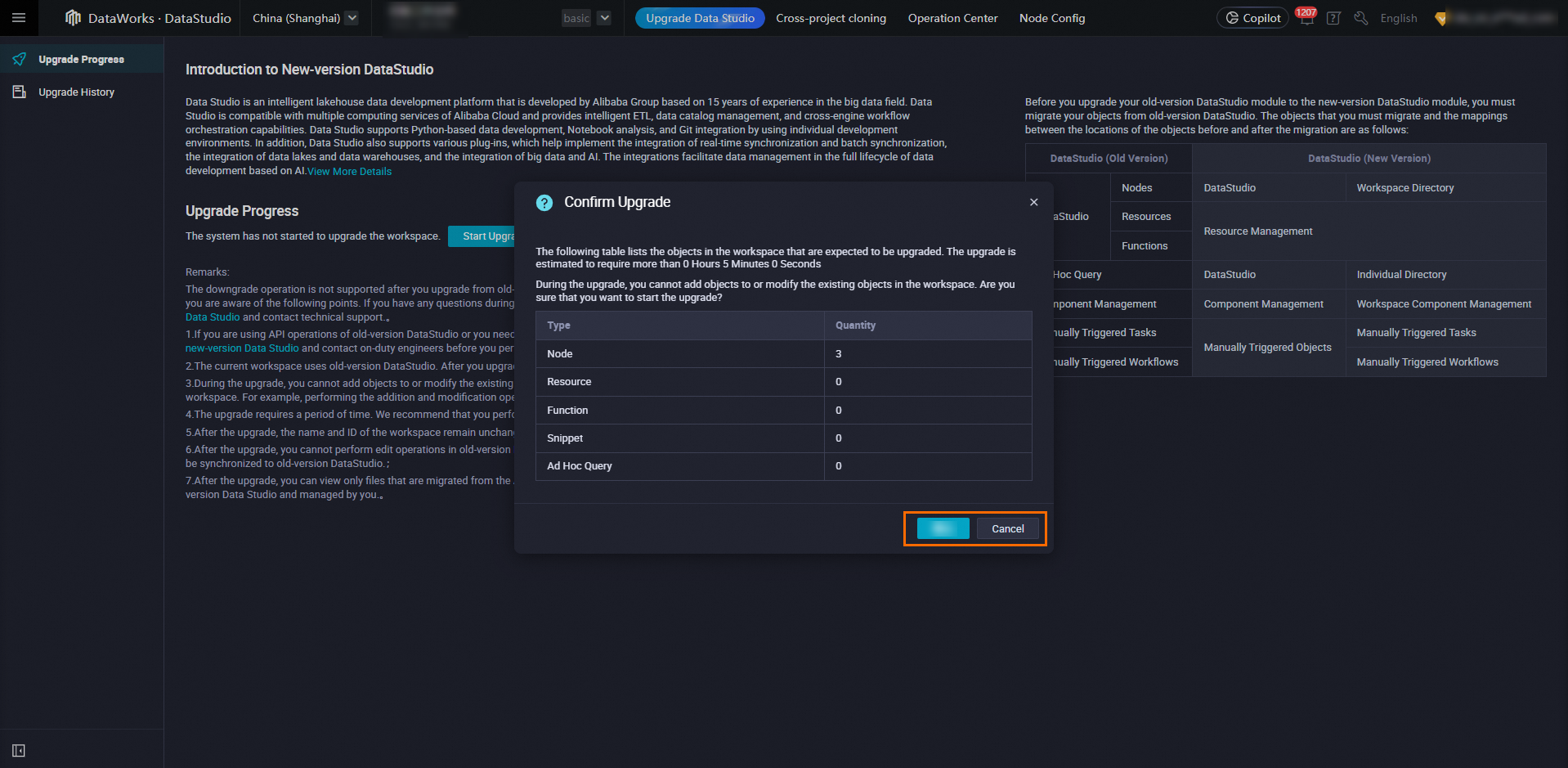The height and width of the screenshot is (768, 1568).
Task: Open the English language selector
Action: [x=1399, y=18]
